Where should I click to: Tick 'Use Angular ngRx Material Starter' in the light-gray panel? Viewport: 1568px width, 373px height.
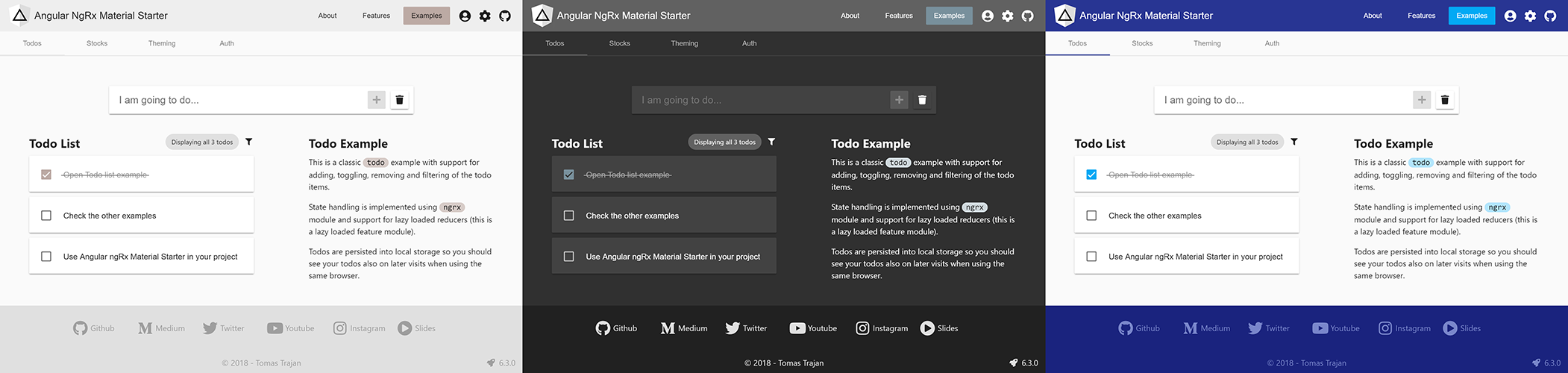point(46,257)
